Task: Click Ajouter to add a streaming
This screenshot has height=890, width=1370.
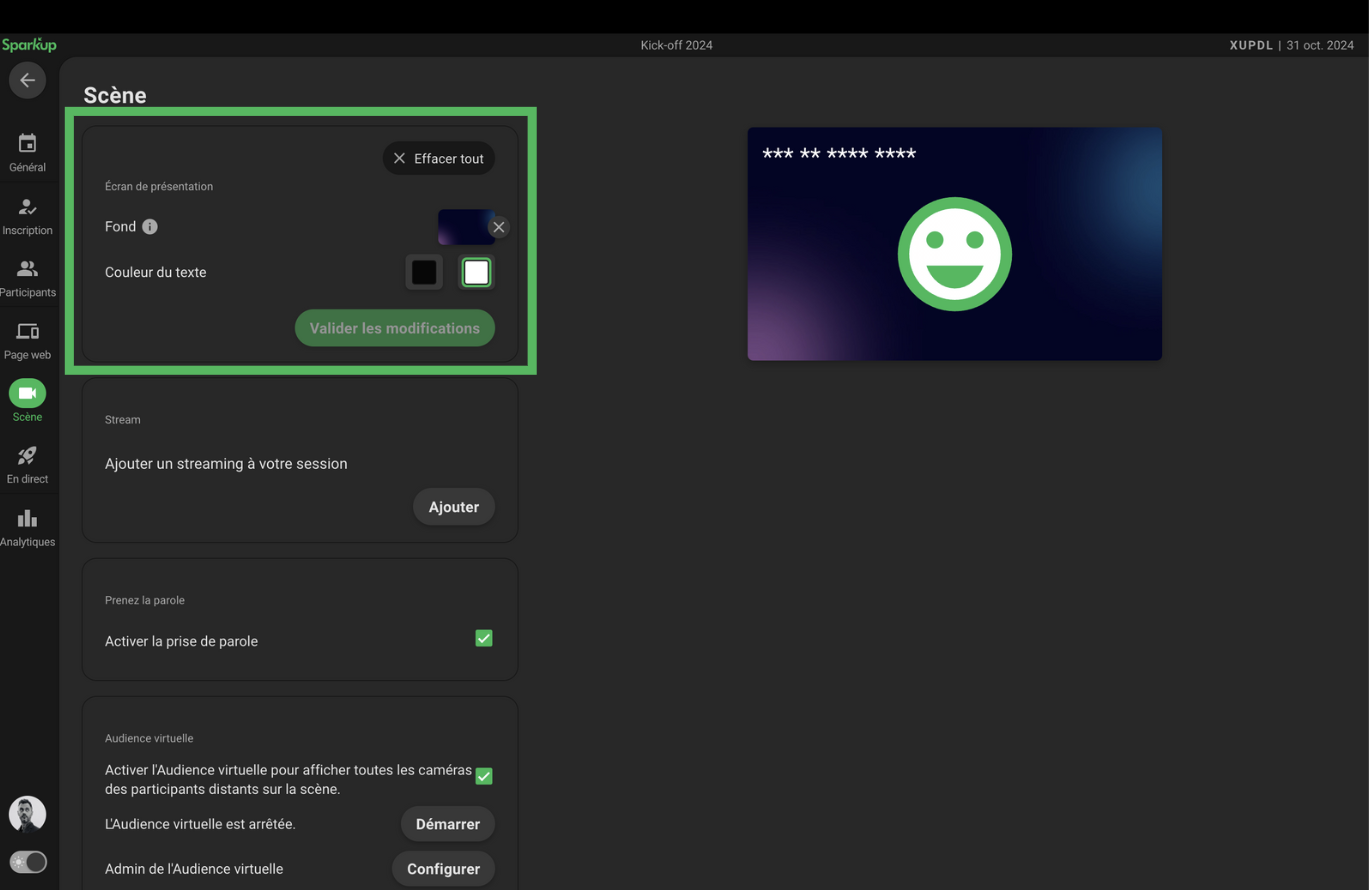Action: [x=453, y=507]
